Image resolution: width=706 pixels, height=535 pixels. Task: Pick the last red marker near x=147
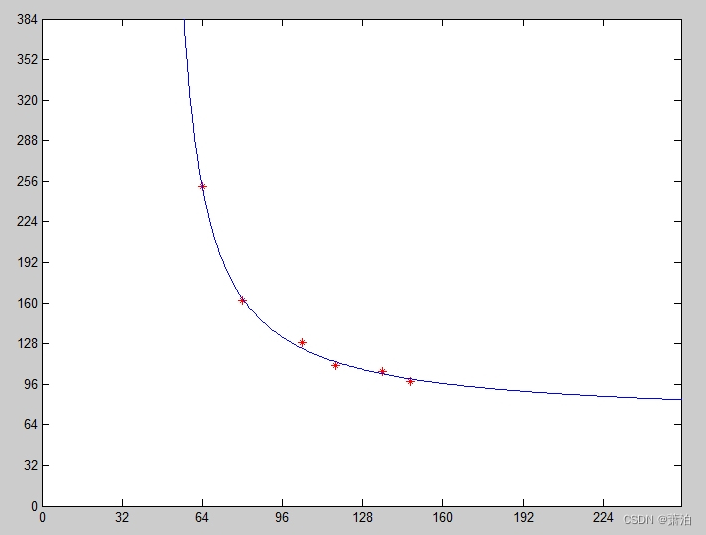(x=410, y=381)
